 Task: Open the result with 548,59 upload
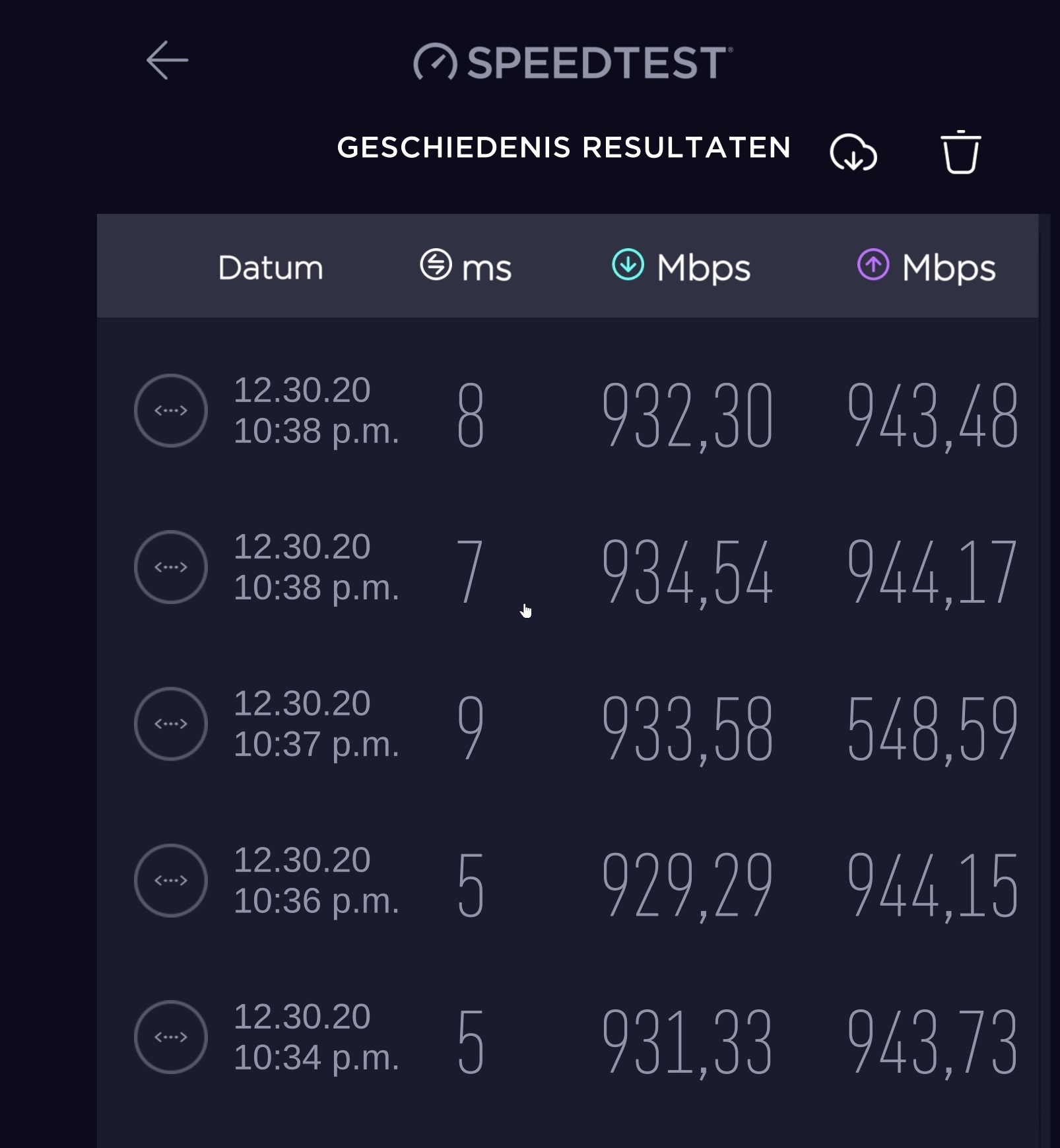(568, 724)
